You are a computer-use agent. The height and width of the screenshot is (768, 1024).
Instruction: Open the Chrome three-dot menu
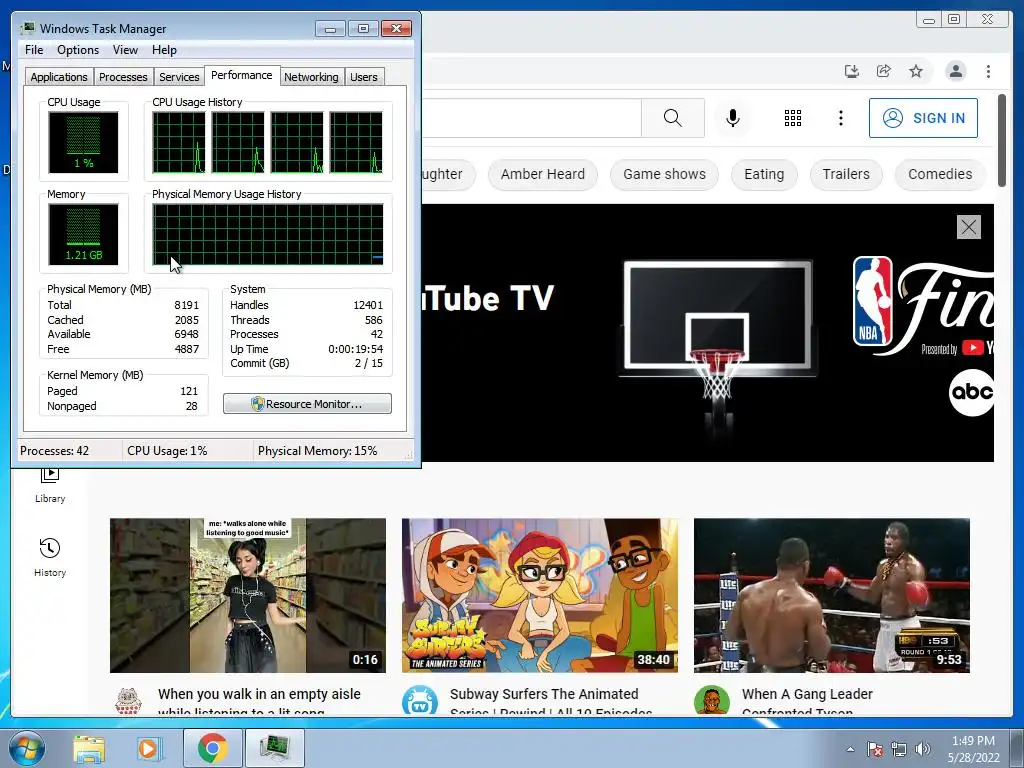pos(988,71)
